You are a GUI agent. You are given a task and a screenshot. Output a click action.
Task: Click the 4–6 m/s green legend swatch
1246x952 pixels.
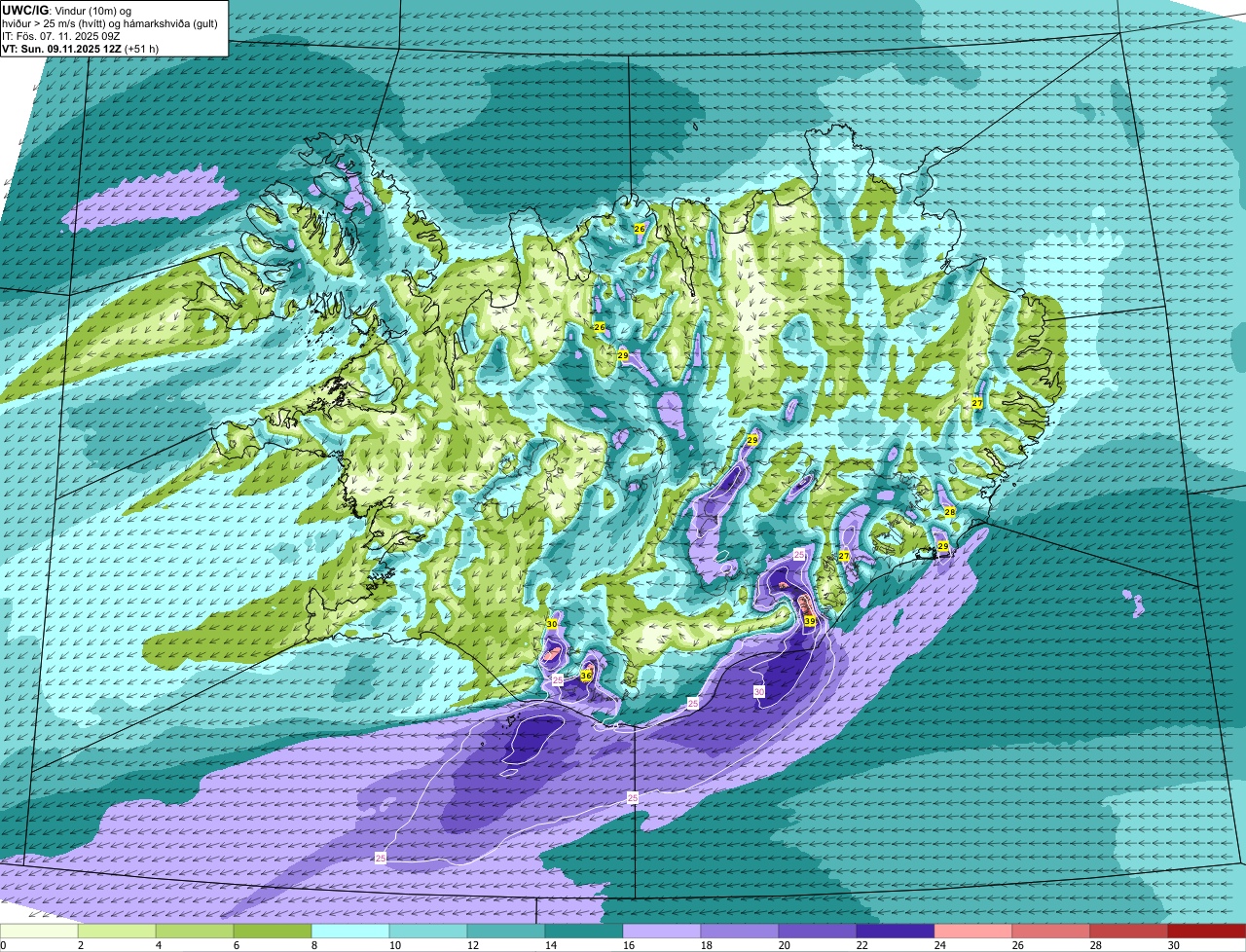click(x=195, y=931)
